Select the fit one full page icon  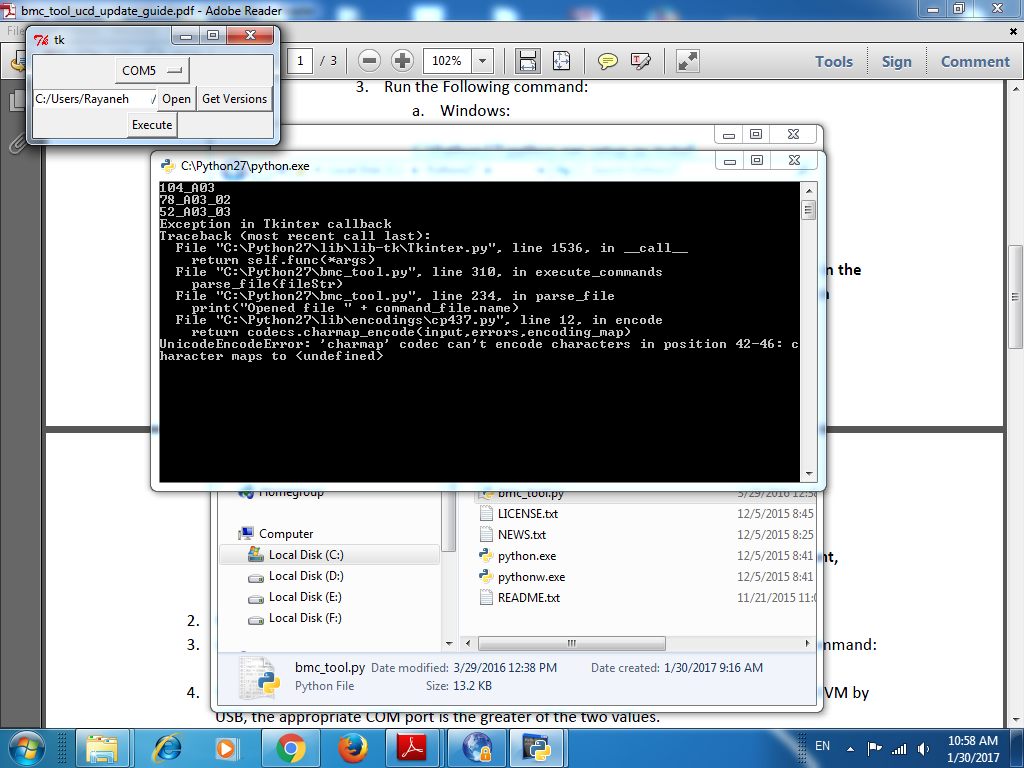[x=562, y=61]
